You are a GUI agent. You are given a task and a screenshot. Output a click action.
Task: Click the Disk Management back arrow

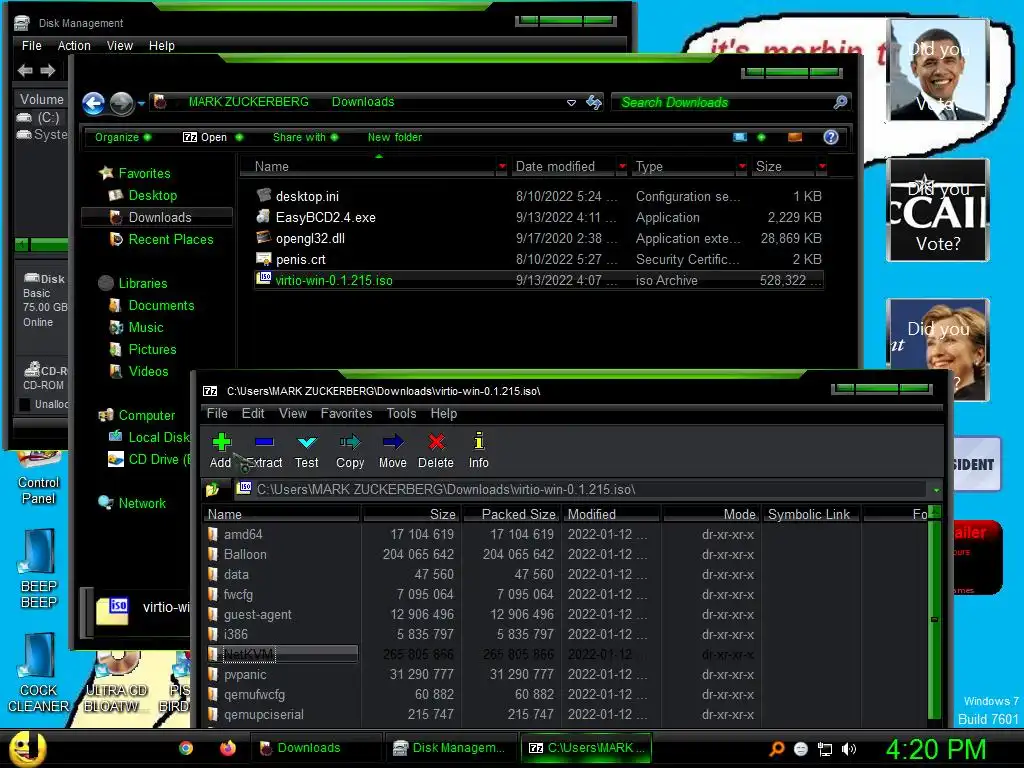click(x=25, y=71)
